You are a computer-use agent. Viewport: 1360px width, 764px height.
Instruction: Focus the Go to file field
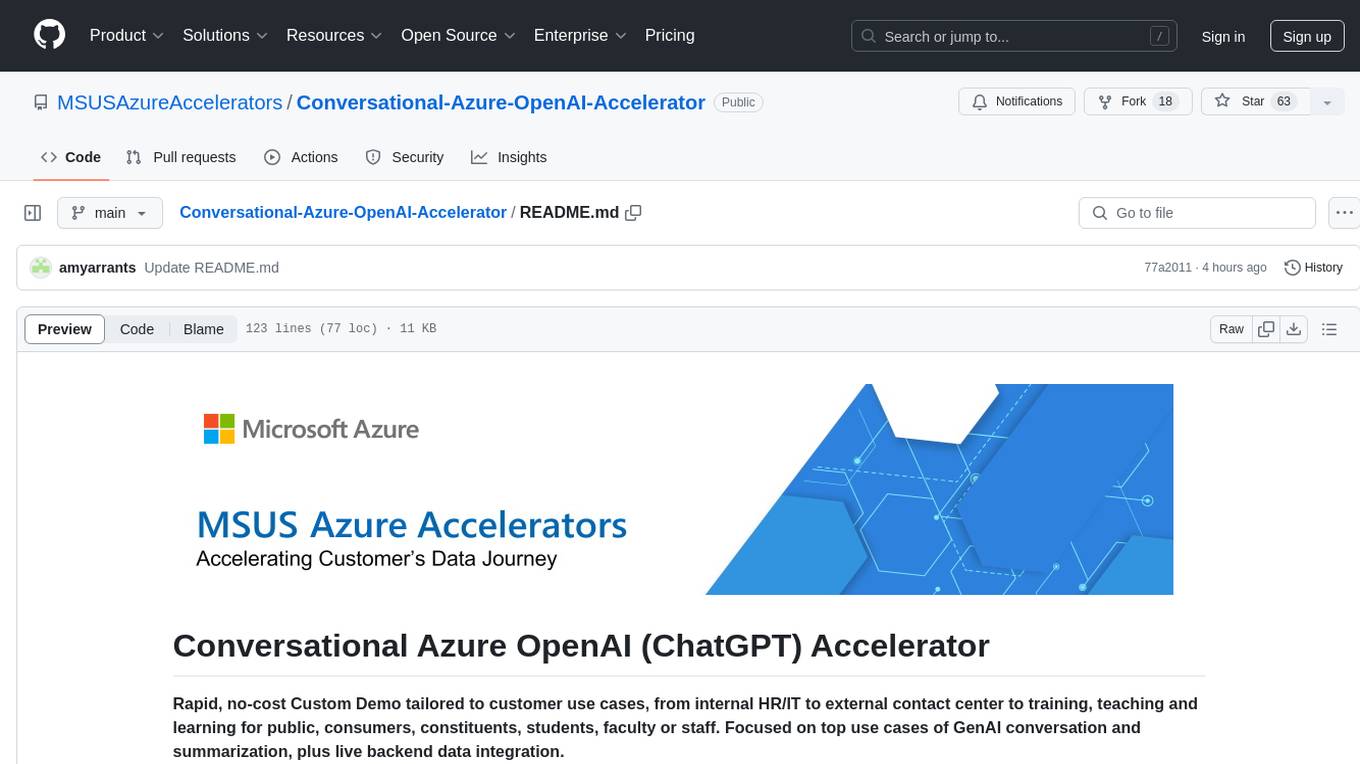[x=1197, y=213]
